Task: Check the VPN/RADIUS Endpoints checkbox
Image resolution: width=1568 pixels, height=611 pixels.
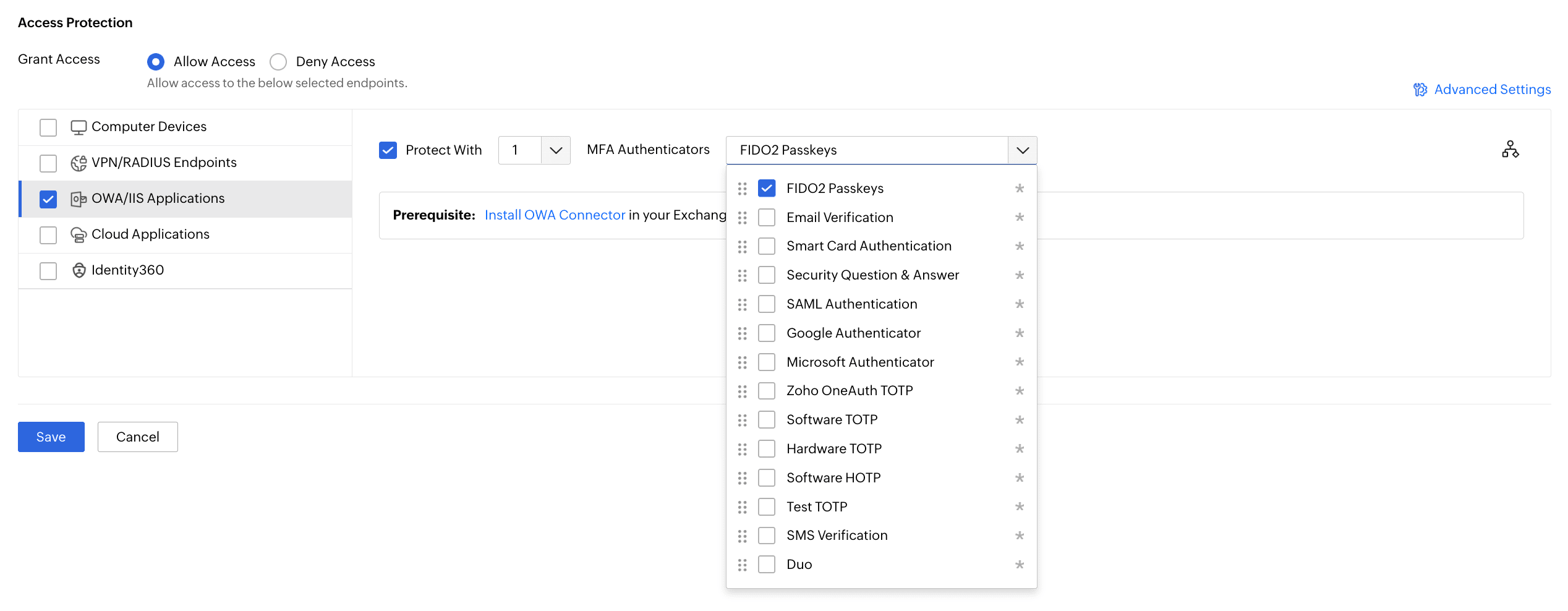Action: tap(48, 163)
